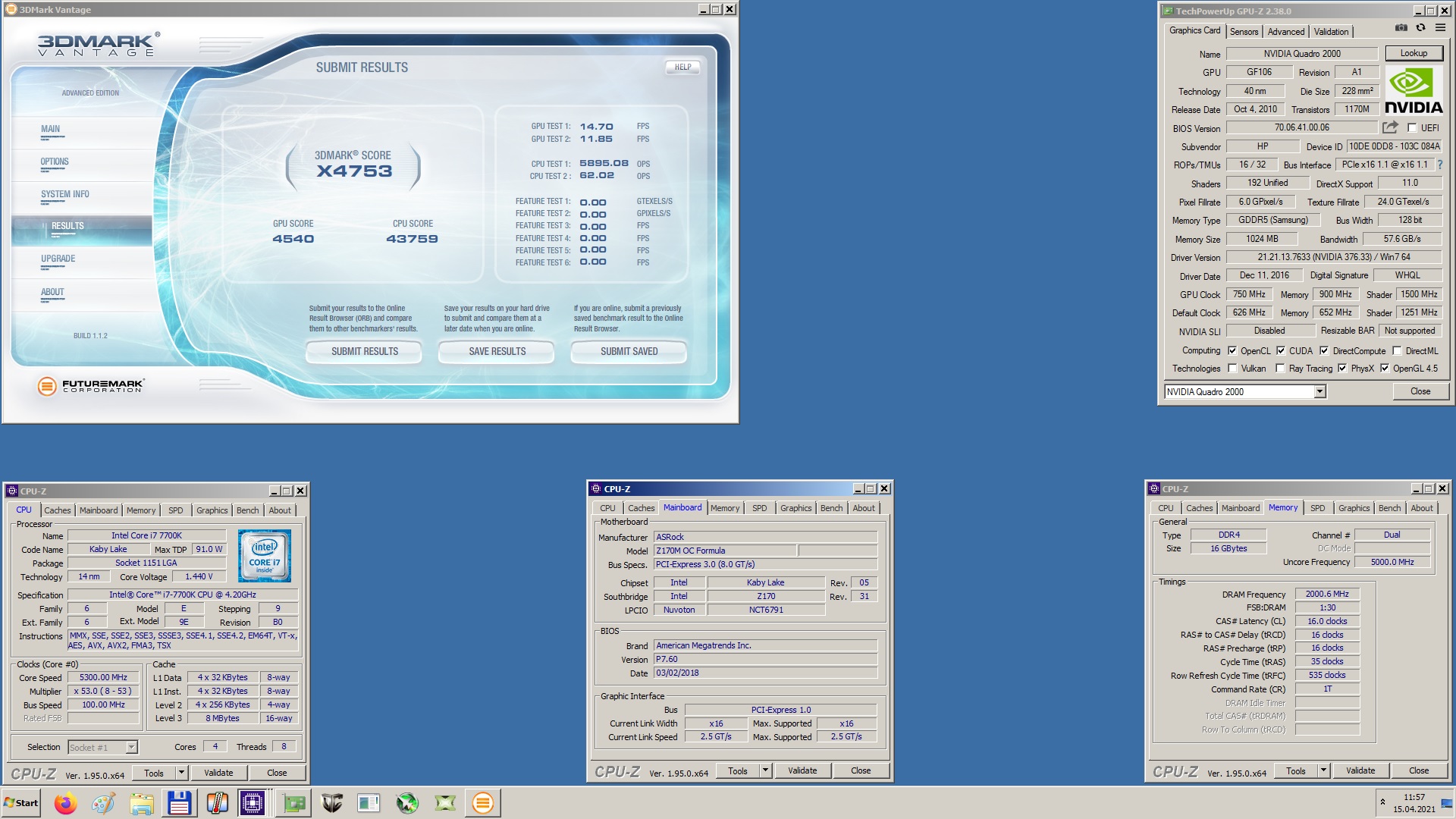Toggle the DirectCompute checkbox

(x=1324, y=351)
